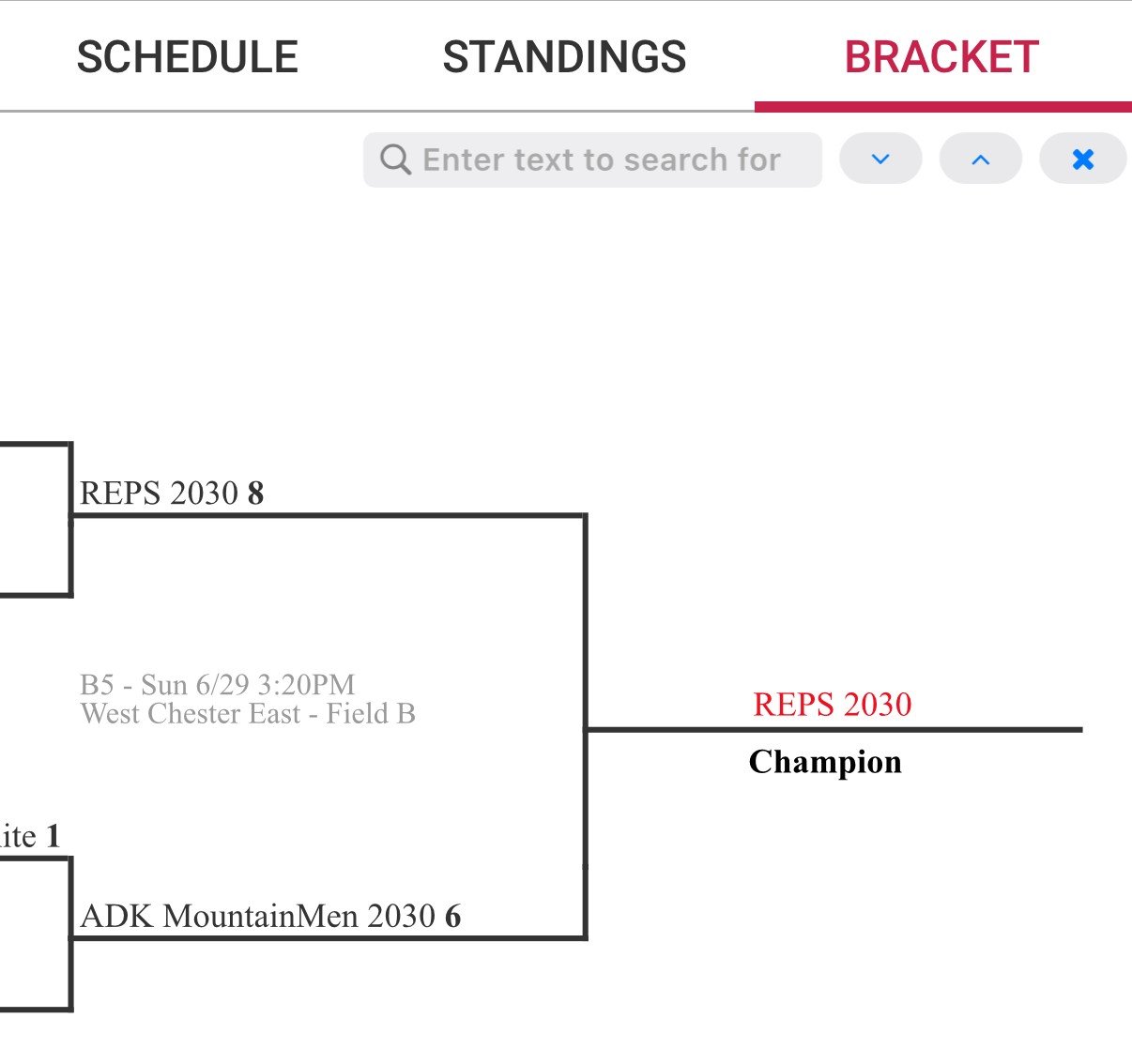
Task: Focus the 'Enter text to search for' field
Action: click(x=602, y=160)
